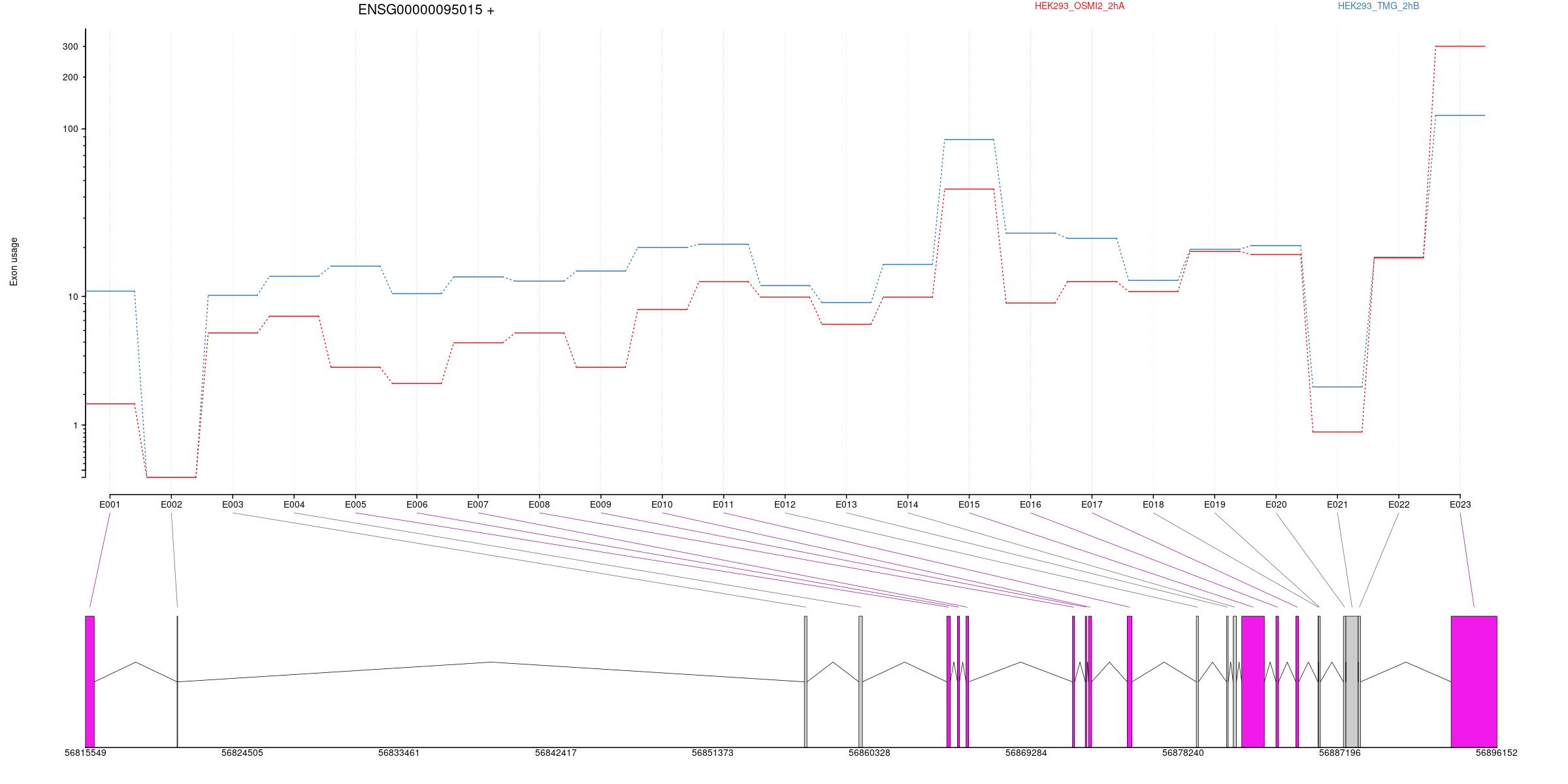Click the blue segment above E021
The height and width of the screenshot is (784, 1568).
click(1337, 387)
